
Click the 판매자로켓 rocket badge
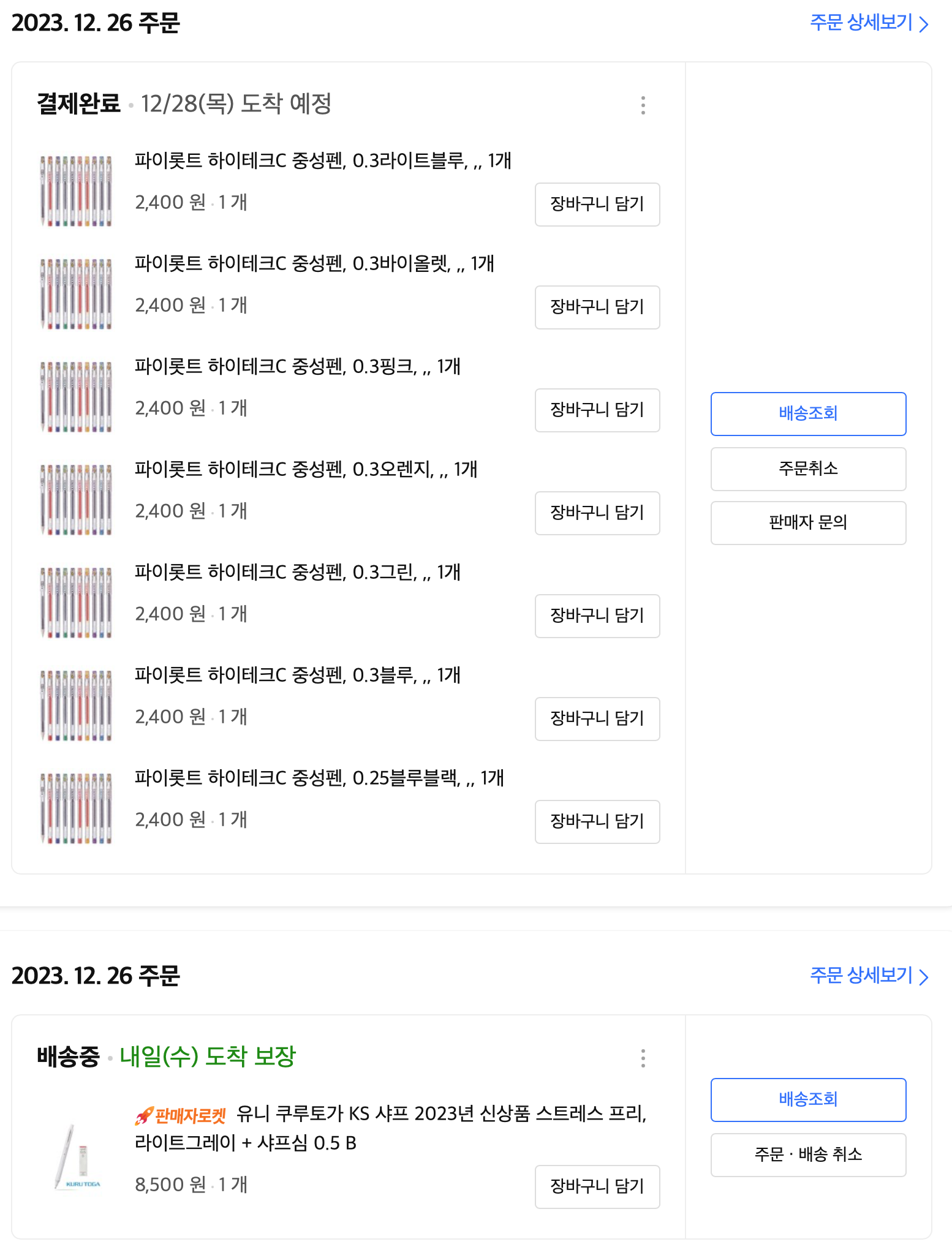(x=181, y=1116)
